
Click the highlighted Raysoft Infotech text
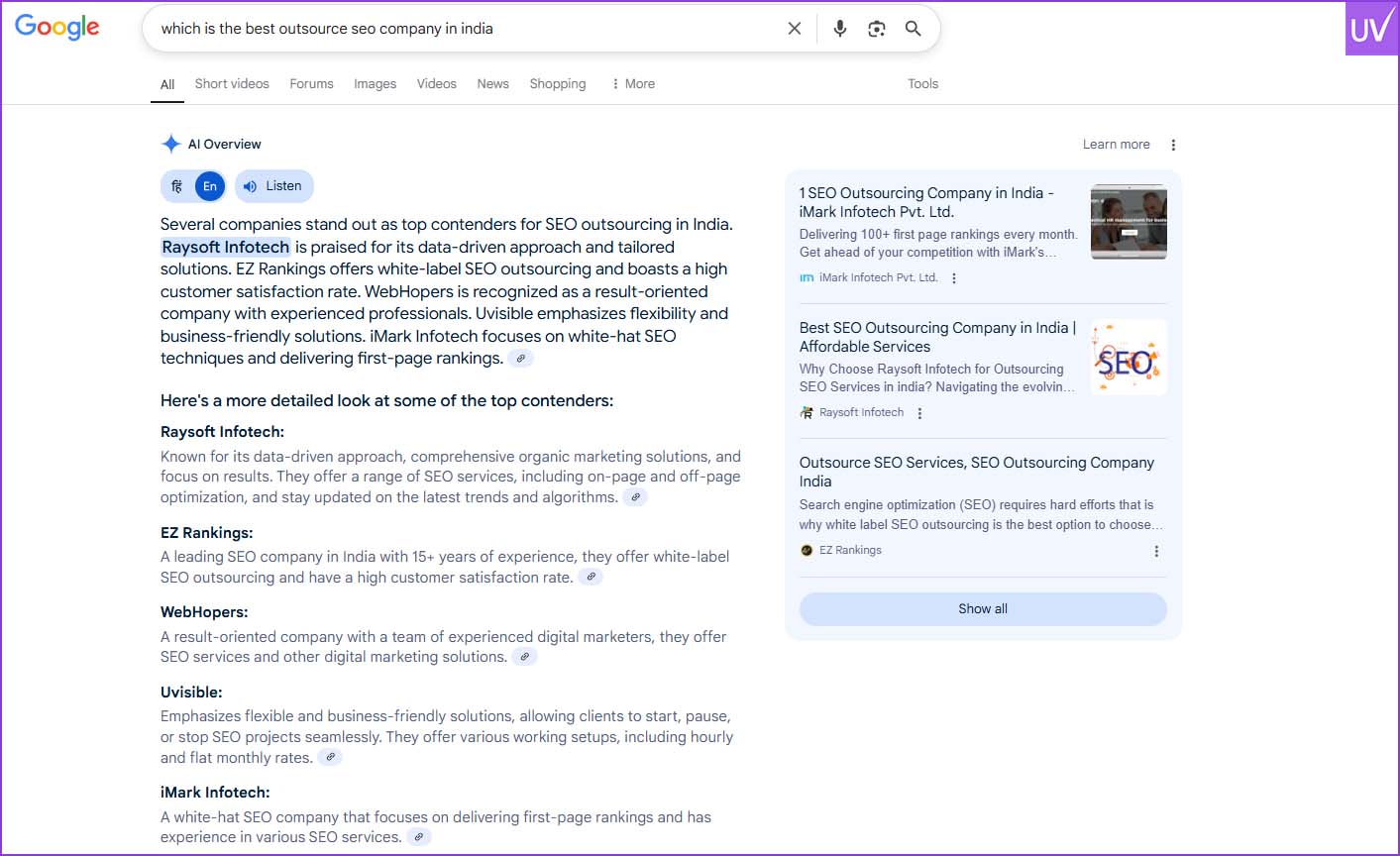pos(226,248)
